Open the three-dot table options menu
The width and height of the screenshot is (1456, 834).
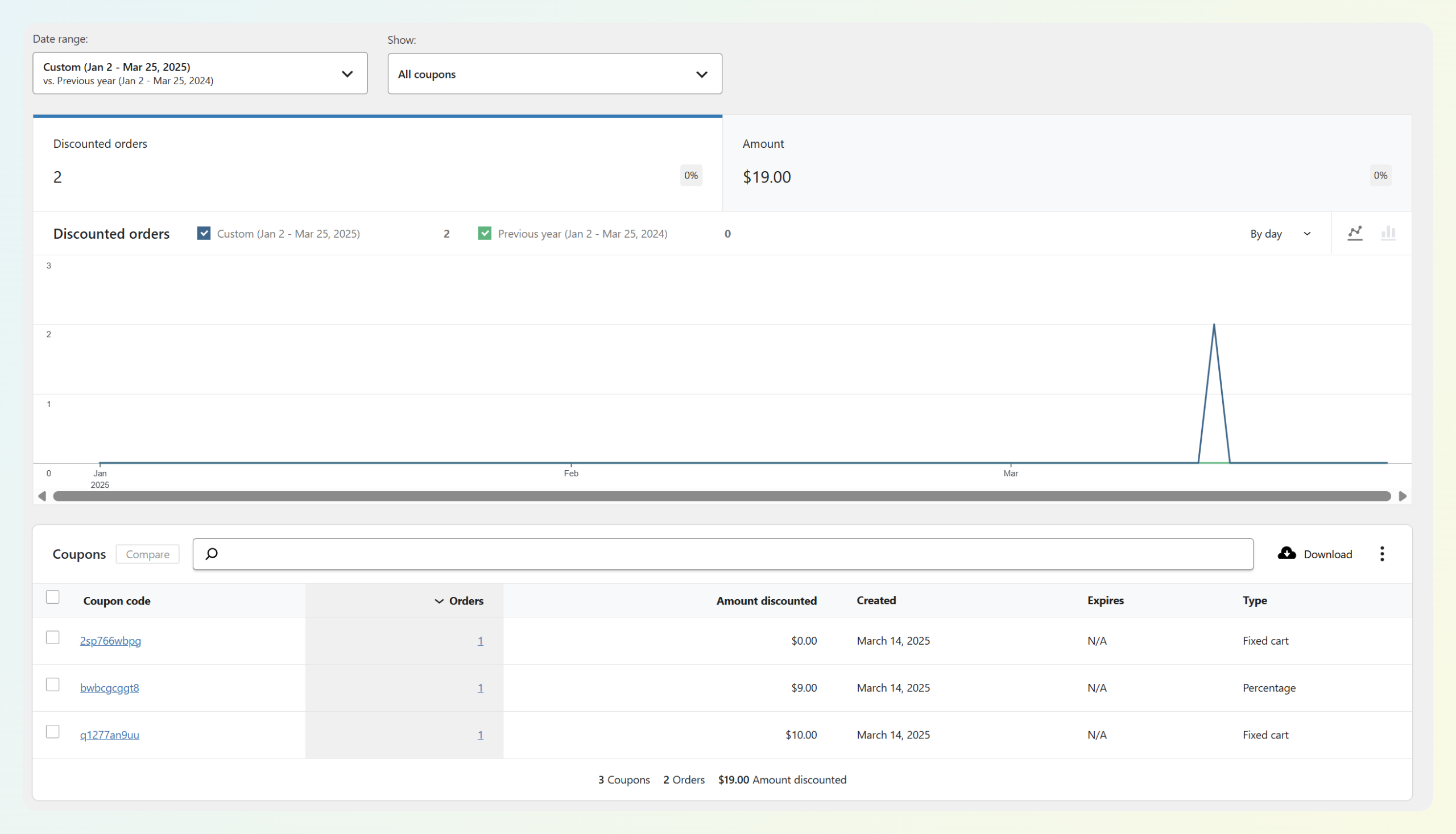(x=1381, y=554)
